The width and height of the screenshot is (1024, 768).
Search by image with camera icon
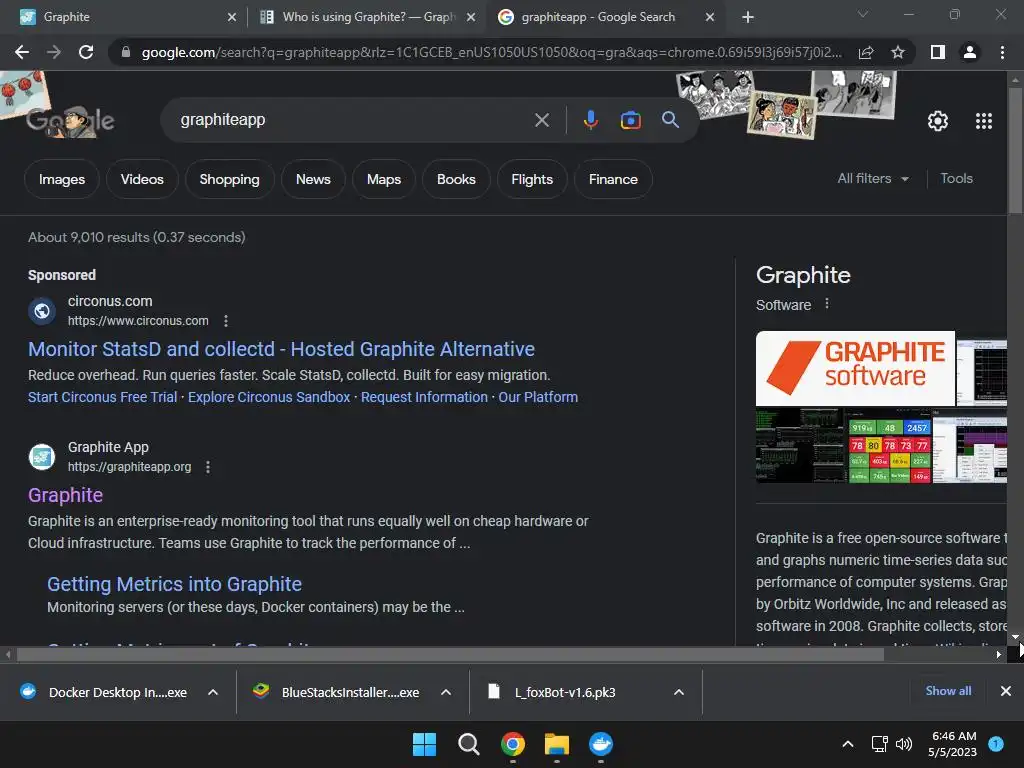630,120
